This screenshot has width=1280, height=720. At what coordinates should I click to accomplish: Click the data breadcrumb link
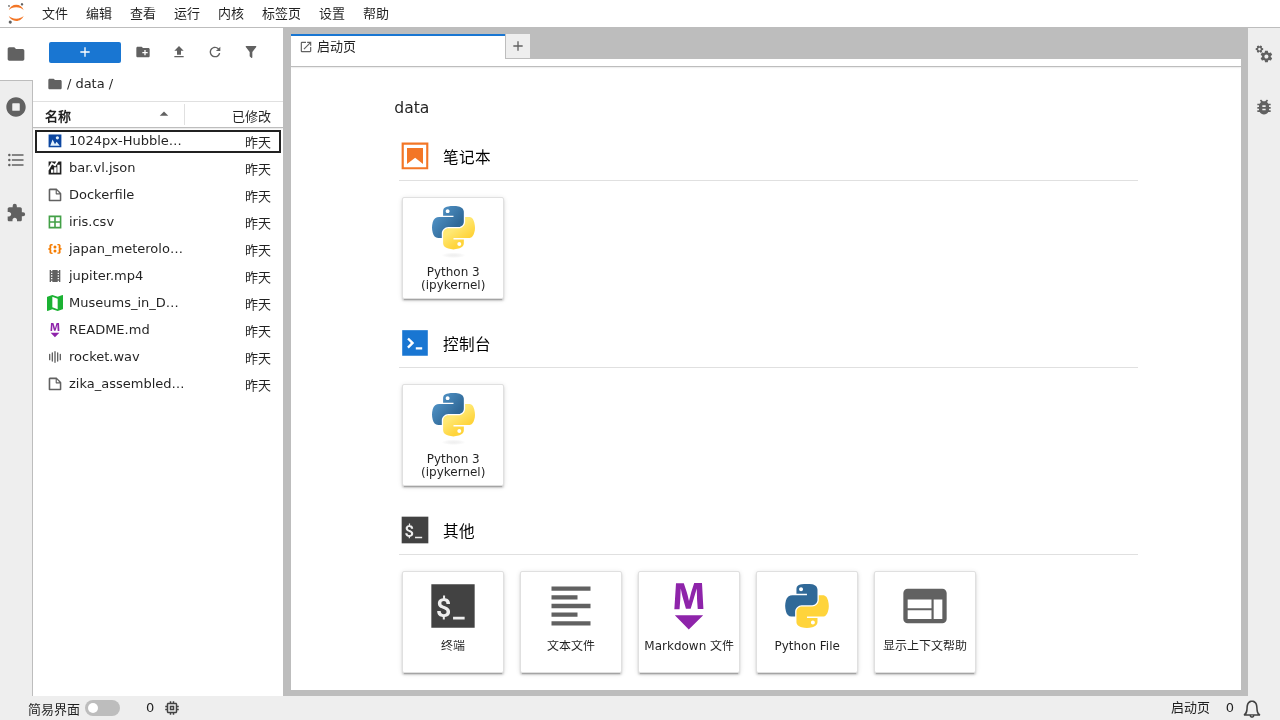point(90,84)
